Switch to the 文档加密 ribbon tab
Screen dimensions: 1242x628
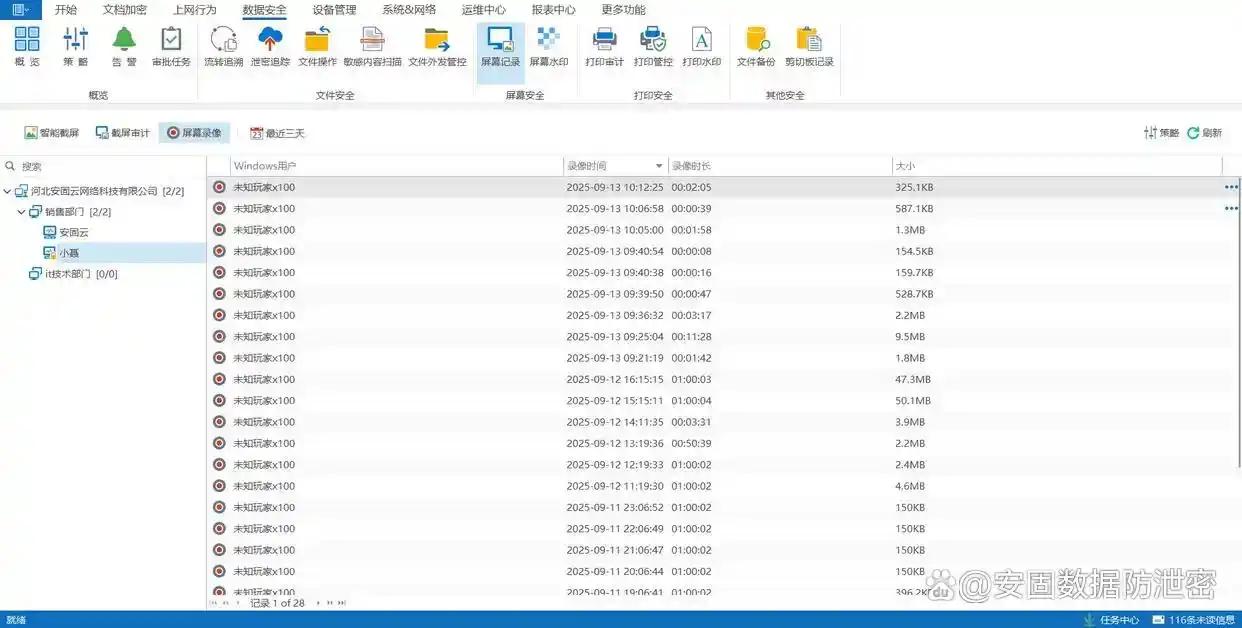(124, 10)
